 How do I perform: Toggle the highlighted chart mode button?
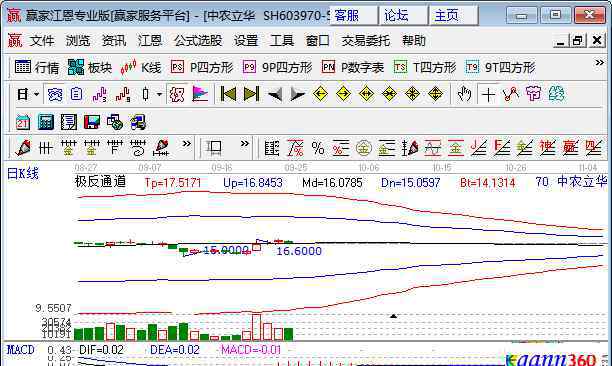click(x=55, y=94)
